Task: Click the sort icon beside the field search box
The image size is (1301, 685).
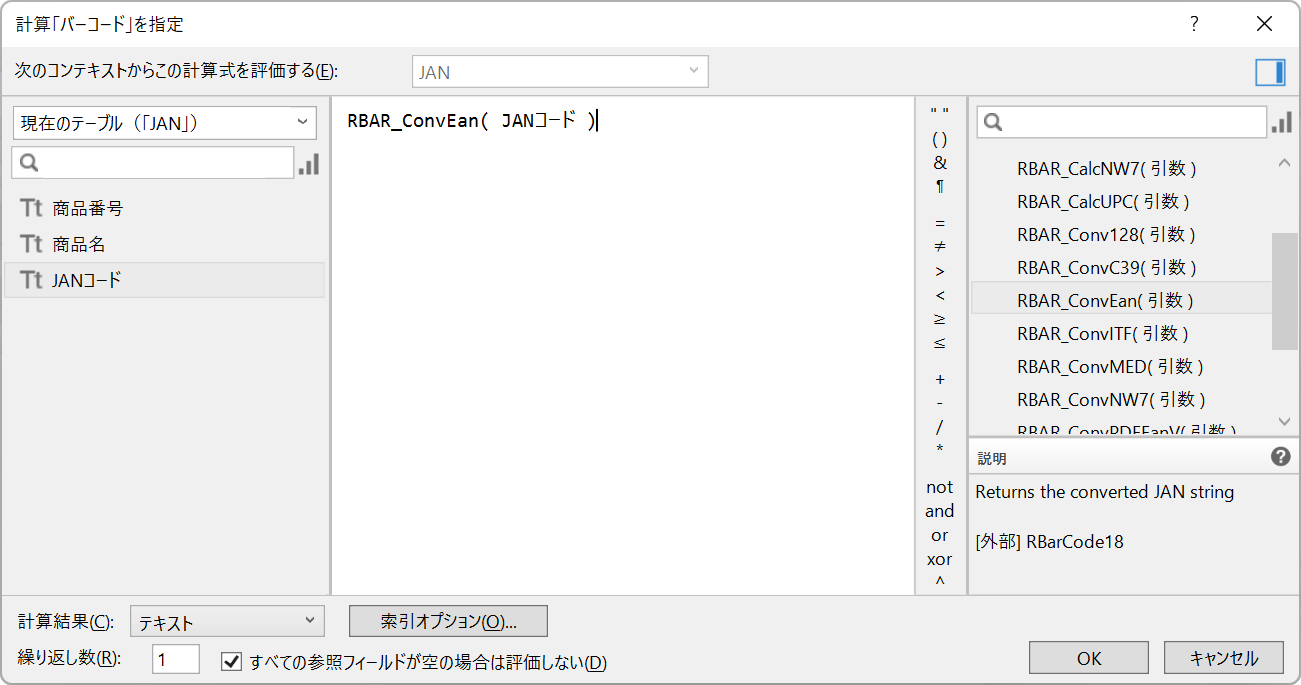Action: [x=309, y=163]
